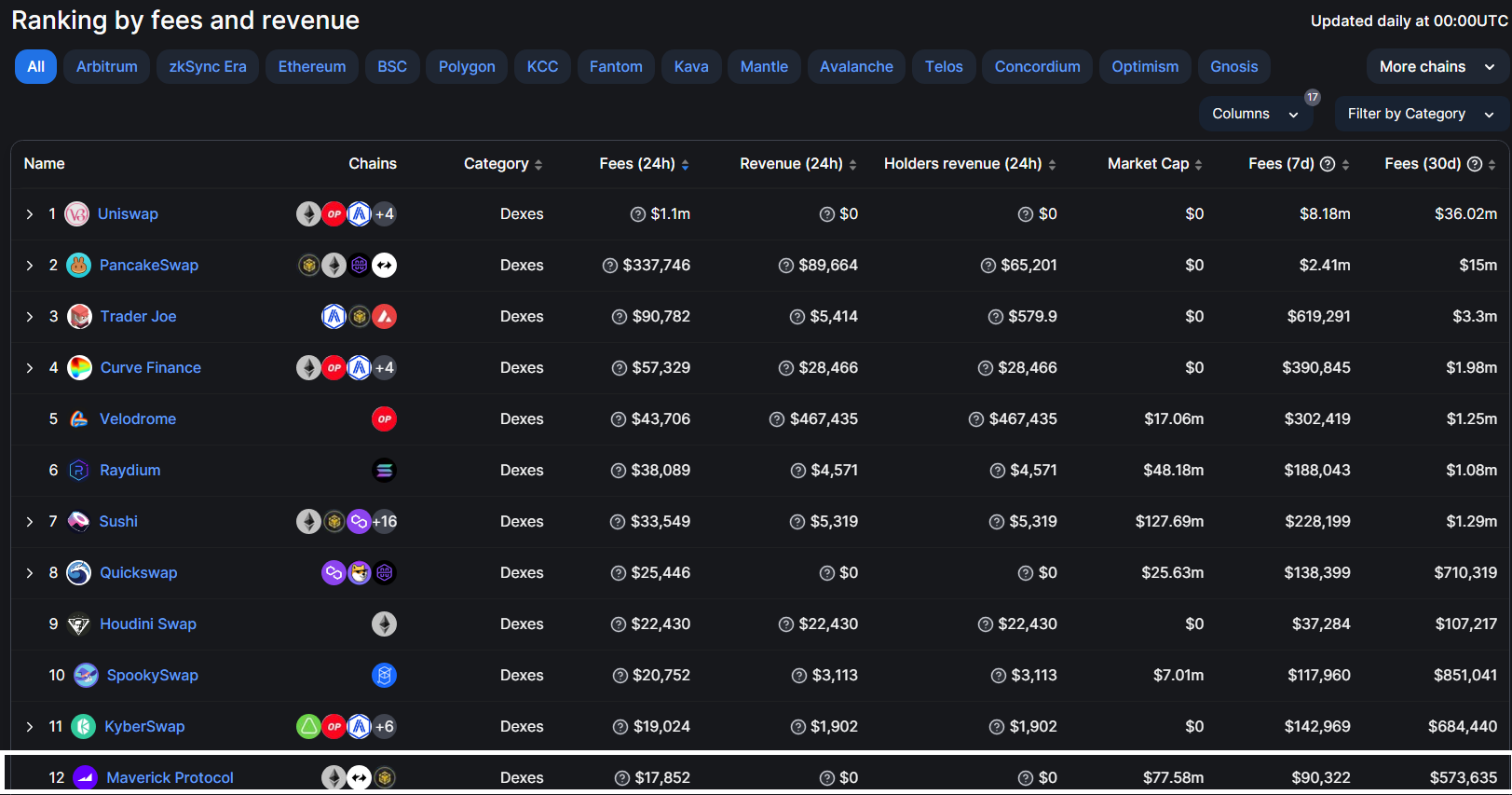Screen dimensions: 1512x795
Task: Click the Houdini Swap logo icon
Action: pos(79,624)
